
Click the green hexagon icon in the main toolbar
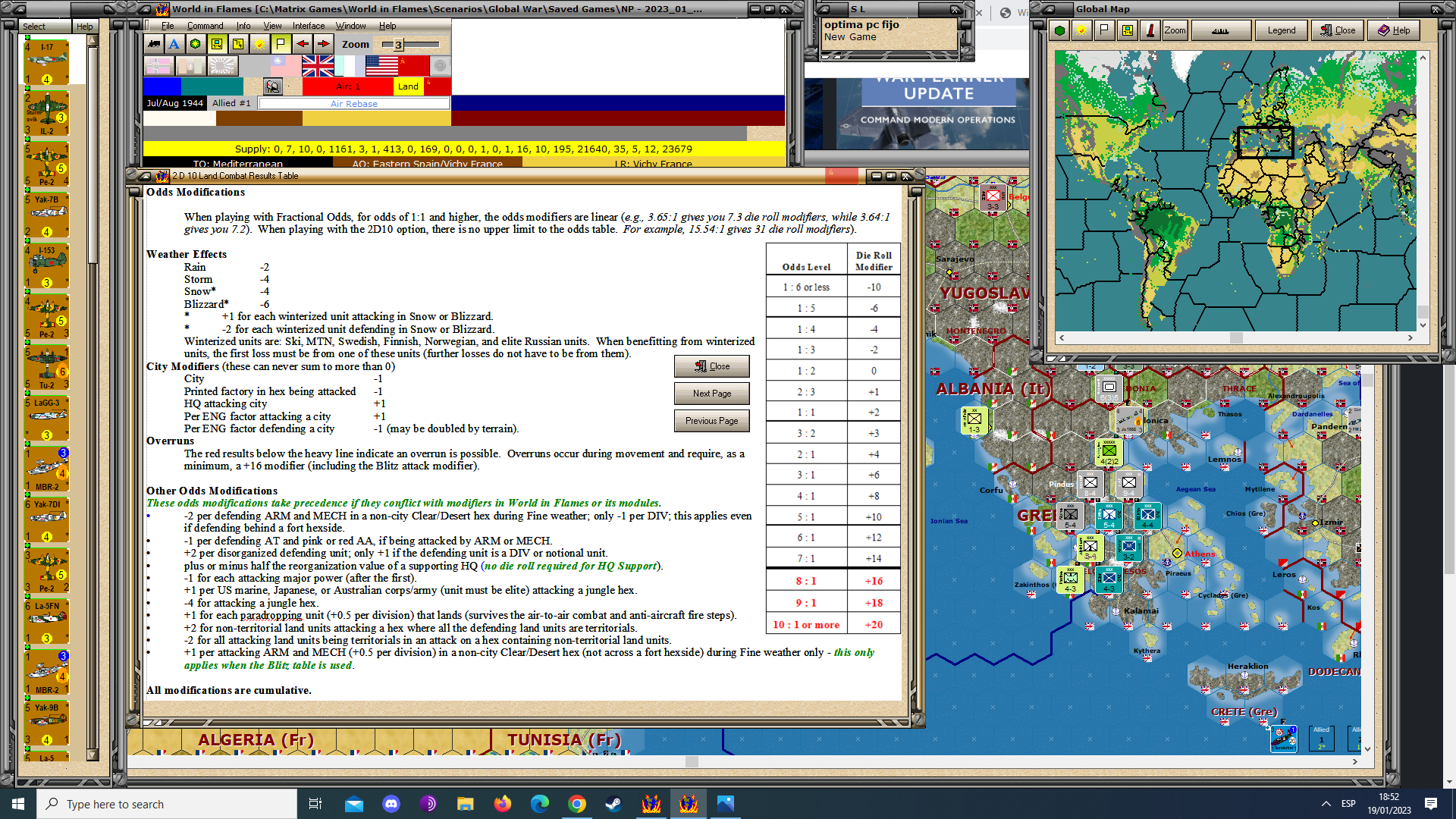pyautogui.click(x=196, y=44)
